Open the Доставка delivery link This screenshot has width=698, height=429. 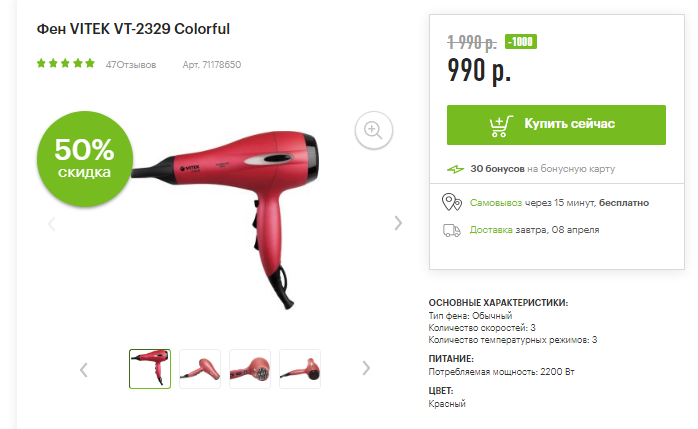click(491, 230)
